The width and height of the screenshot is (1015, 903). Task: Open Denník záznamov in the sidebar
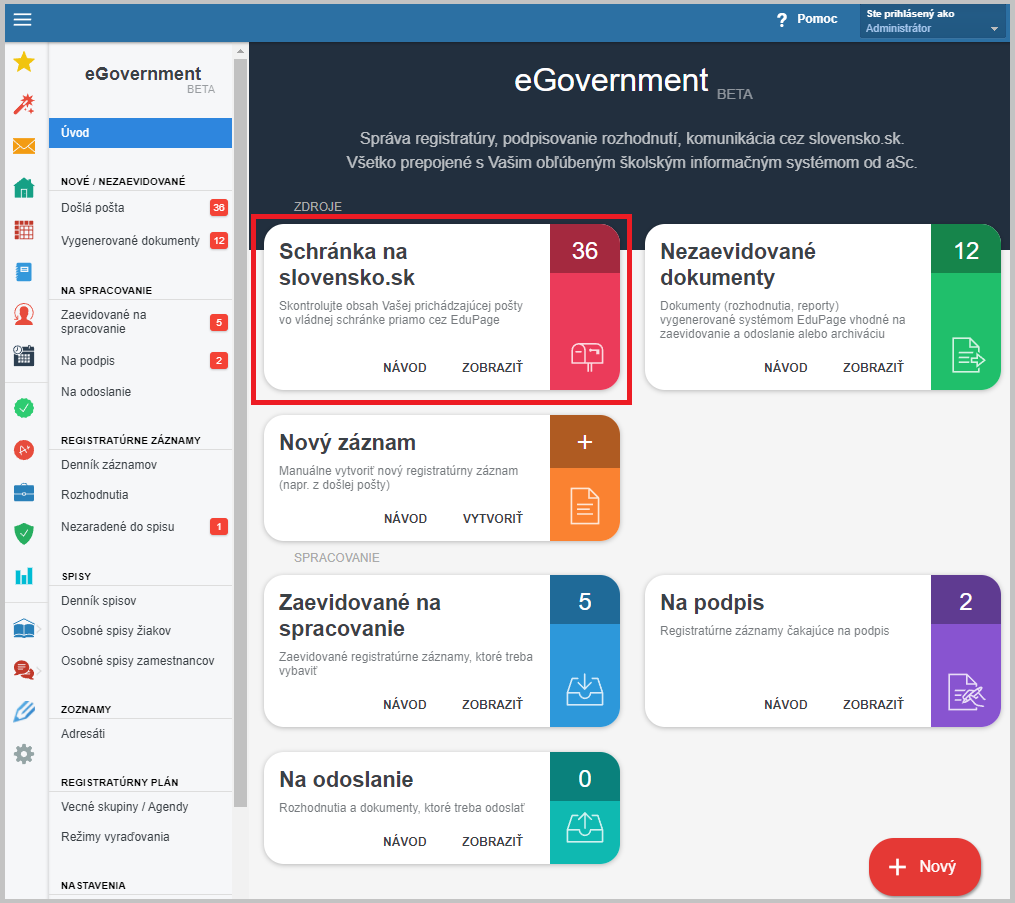(140, 465)
